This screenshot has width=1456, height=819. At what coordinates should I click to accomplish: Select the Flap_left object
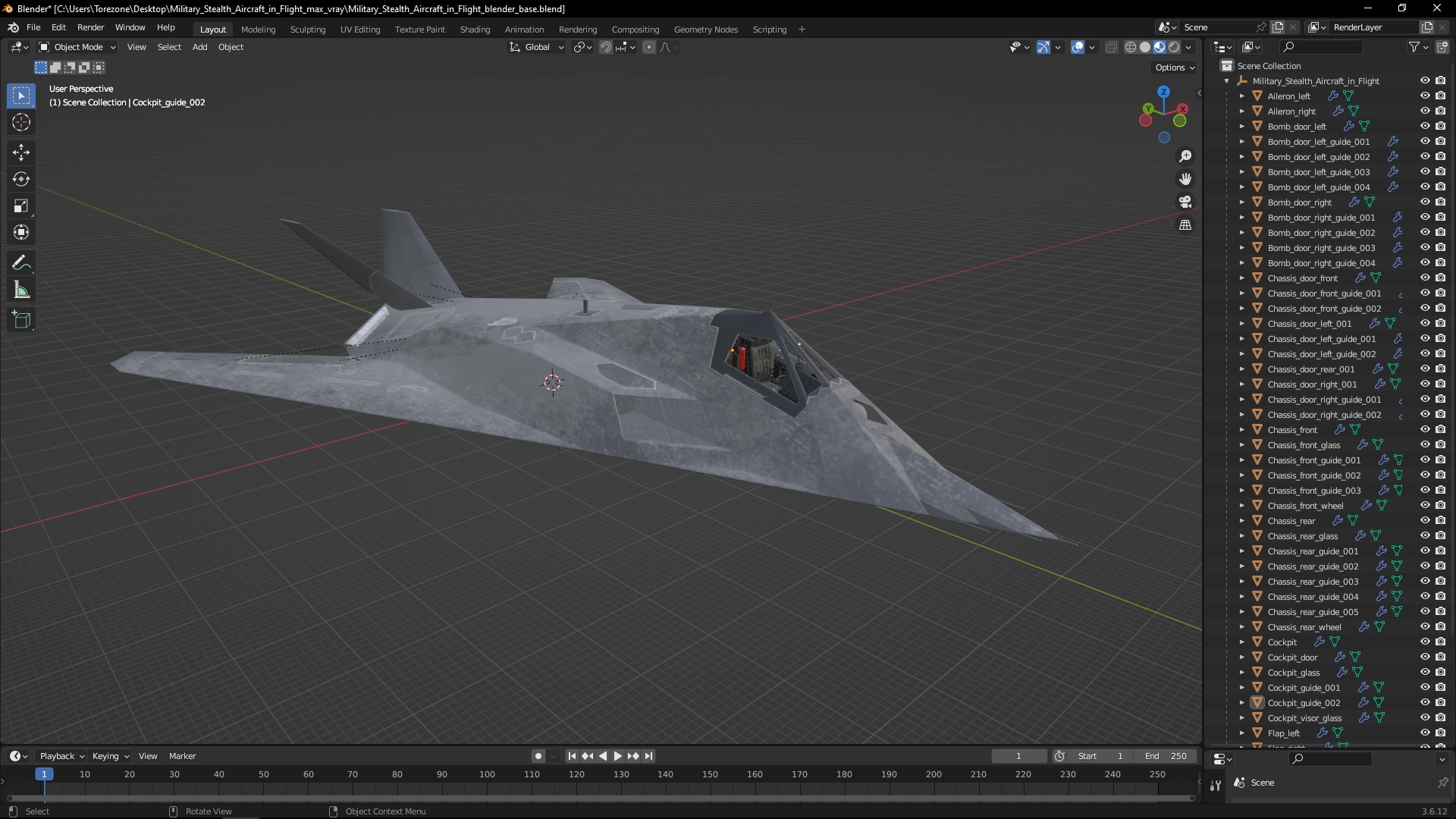pyautogui.click(x=1283, y=733)
